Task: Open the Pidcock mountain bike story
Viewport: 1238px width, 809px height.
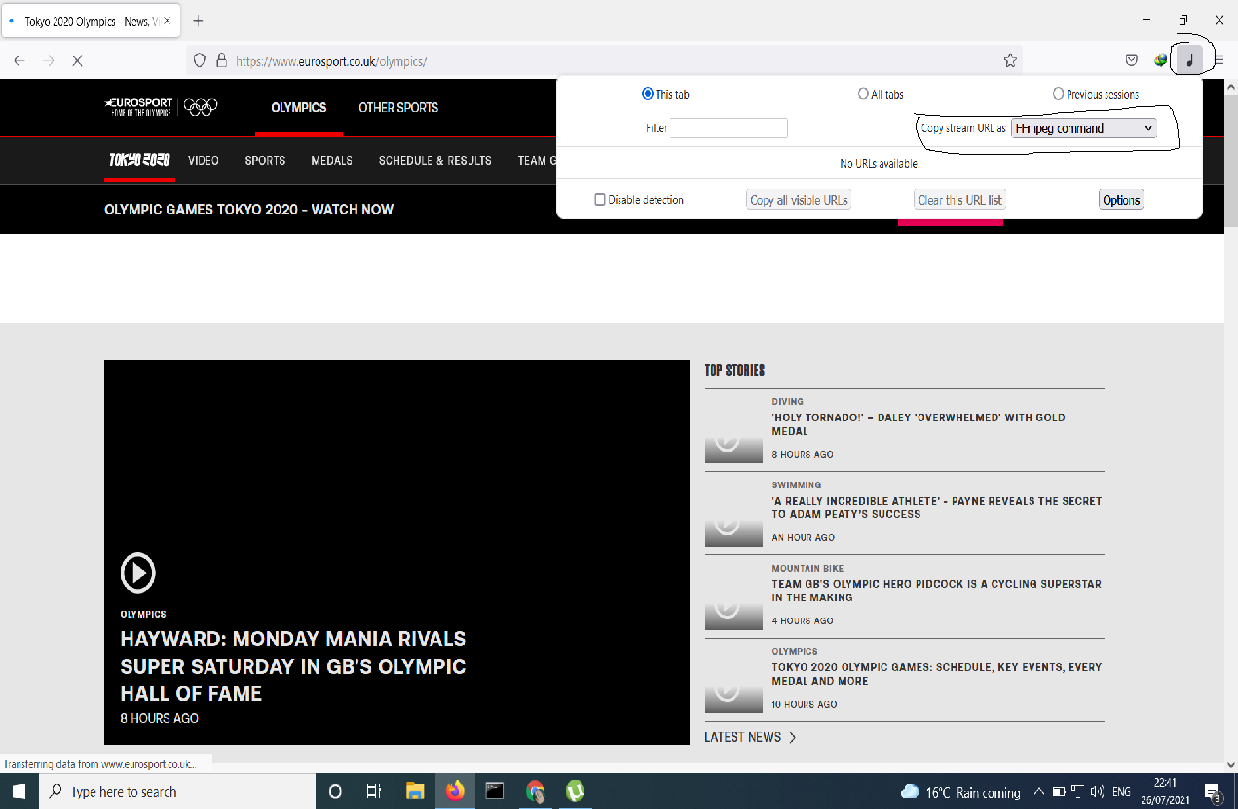Action: tap(936, 590)
